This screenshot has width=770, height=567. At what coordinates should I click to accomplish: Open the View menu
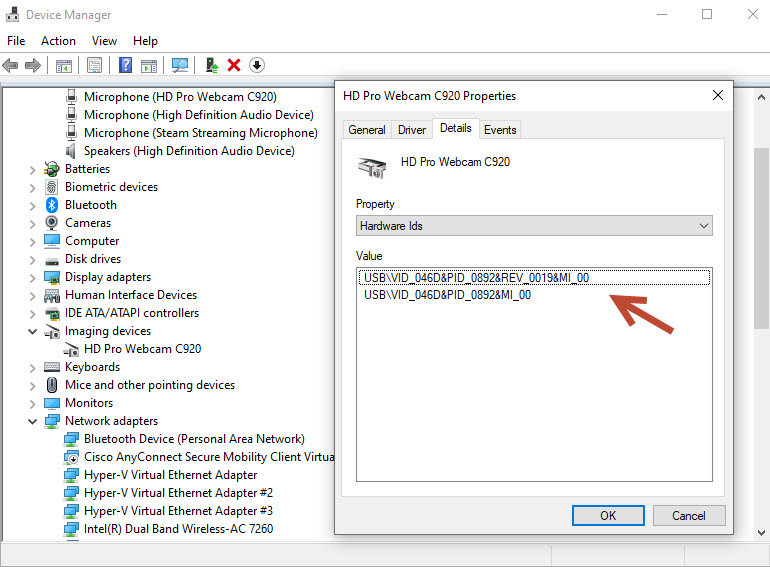click(x=104, y=41)
